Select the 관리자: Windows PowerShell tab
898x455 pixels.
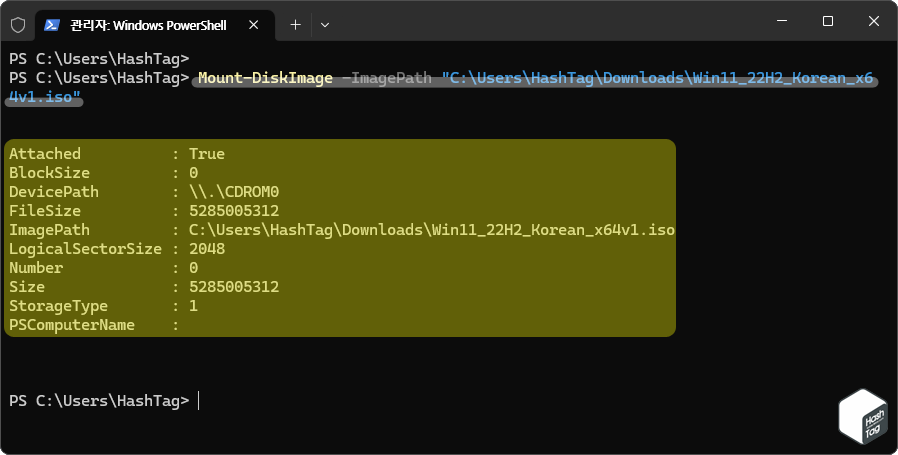pos(155,25)
